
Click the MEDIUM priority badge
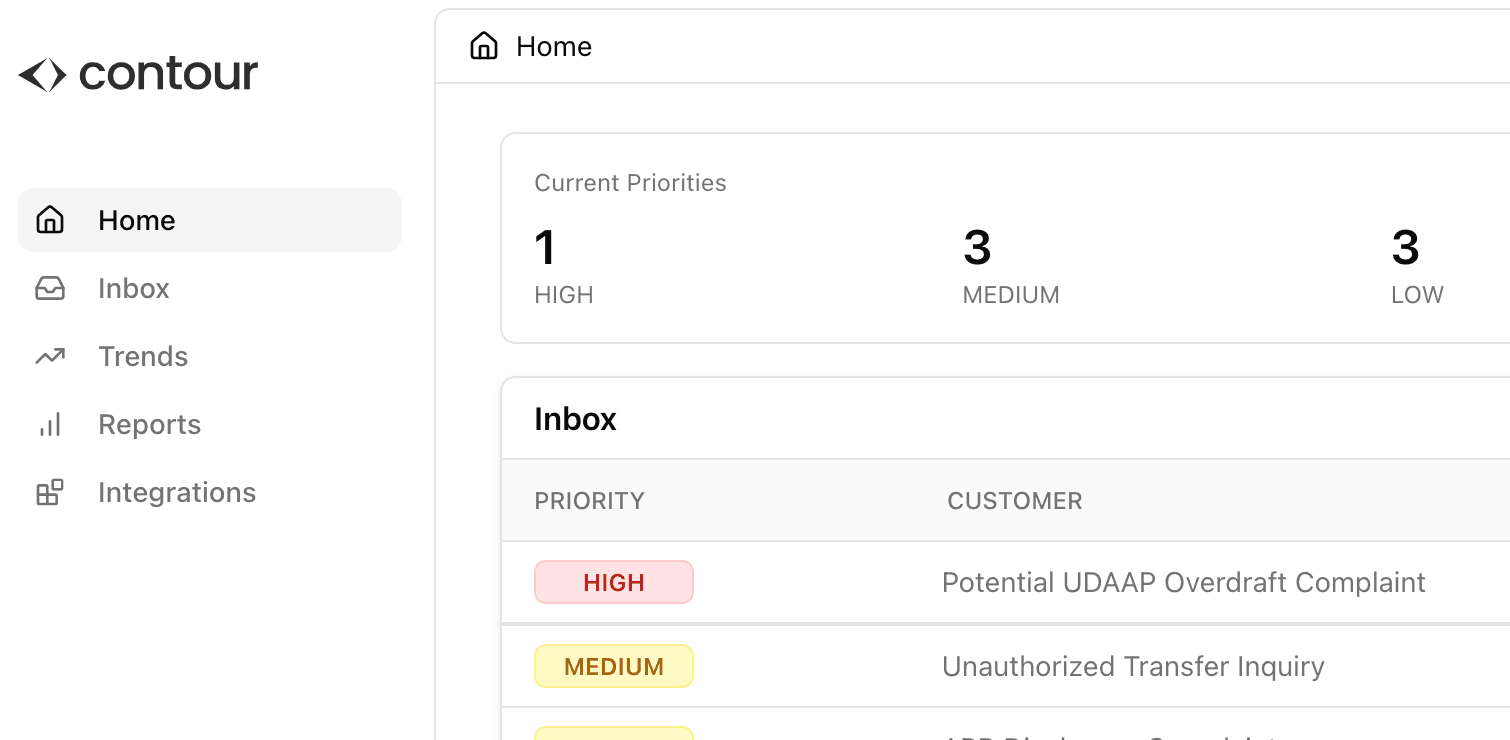pyautogui.click(x=613, y=666)
